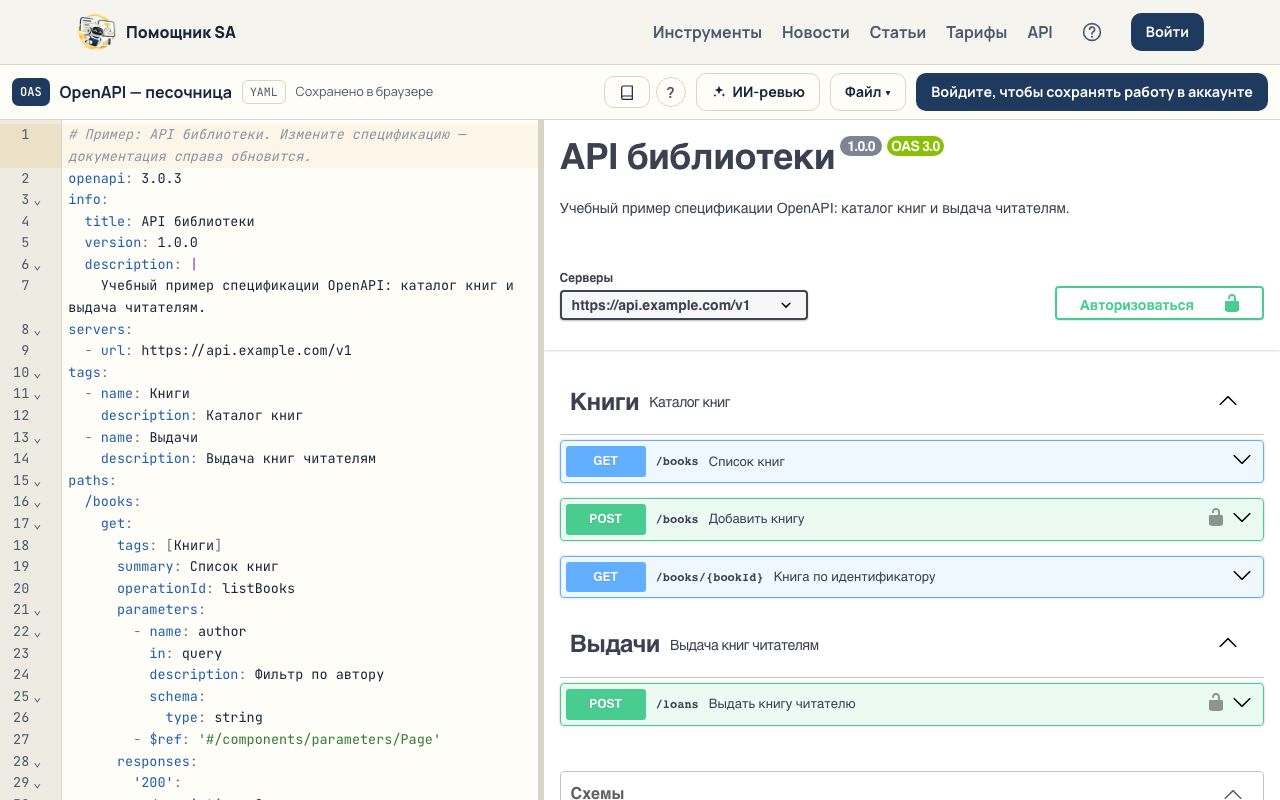This screenshot has width=1280, height=800.
Task: Collapse the Выдачи tag section
Action: [1228, 644]
